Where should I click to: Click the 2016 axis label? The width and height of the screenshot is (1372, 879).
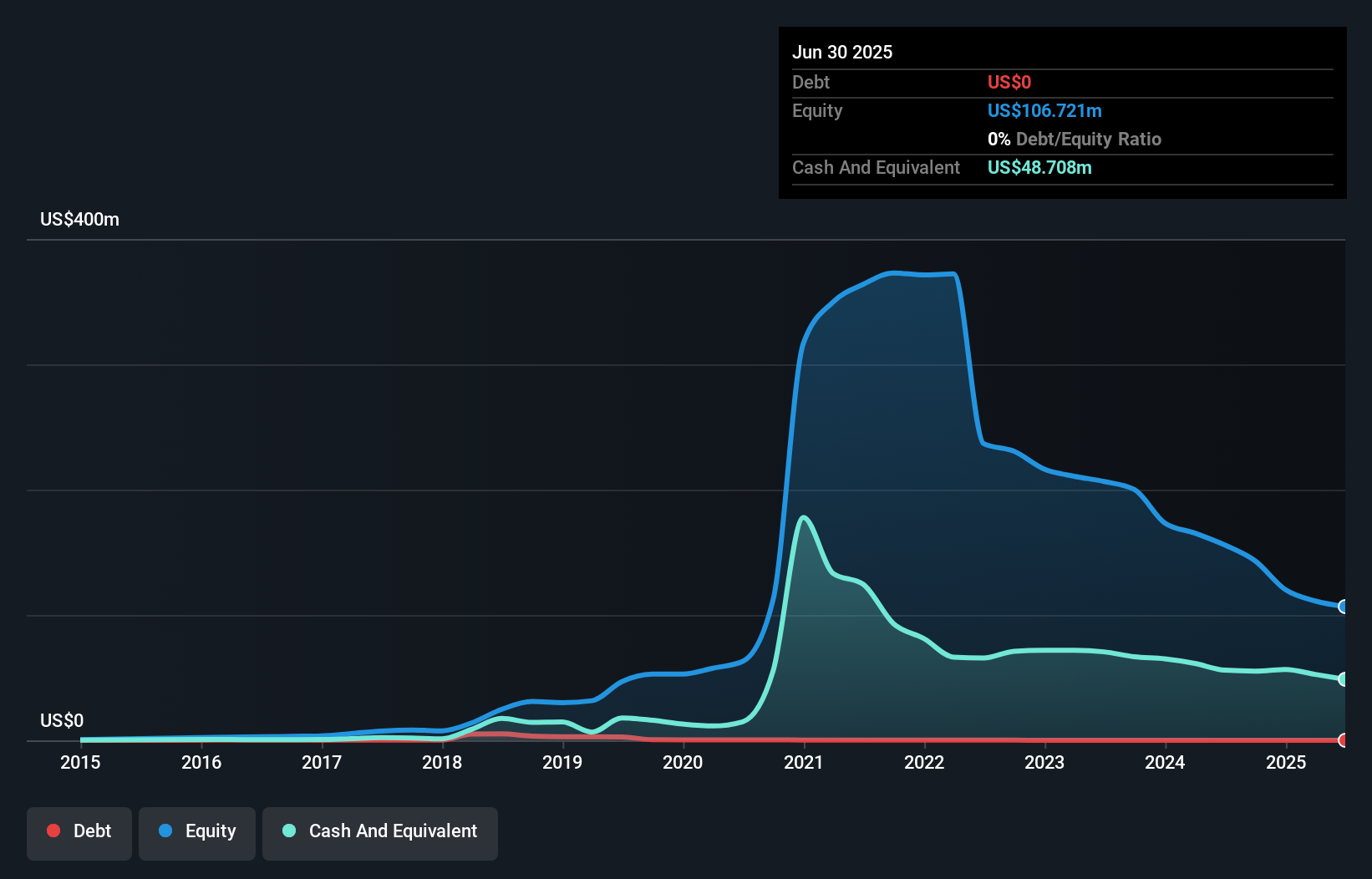[x=201, y=762]
